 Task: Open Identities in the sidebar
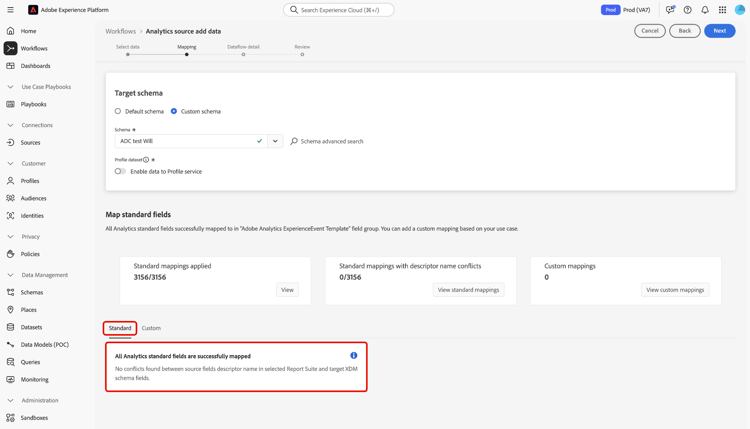[32, 216]
